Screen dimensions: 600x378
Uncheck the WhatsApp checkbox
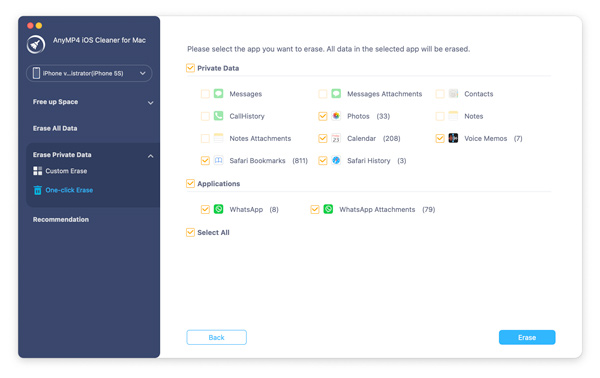click(x=205, y=209)
